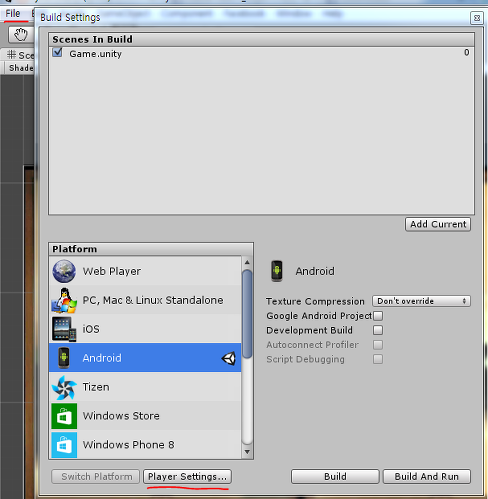The height and width of the screenshot is (499, 488).
Task: Select the Game.unity scene row
Action: point(261,53)
